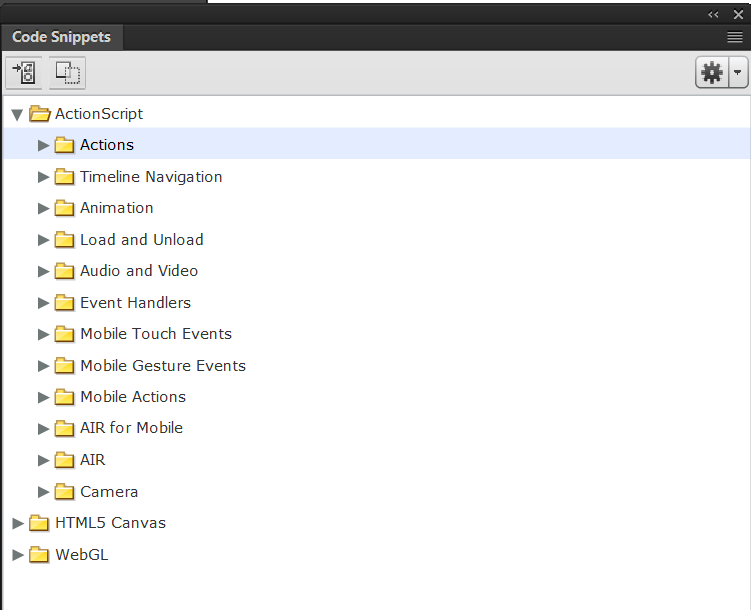Expand the WebGL folder arrow
The width and height of the screenshot is (751, 610).
17,555
